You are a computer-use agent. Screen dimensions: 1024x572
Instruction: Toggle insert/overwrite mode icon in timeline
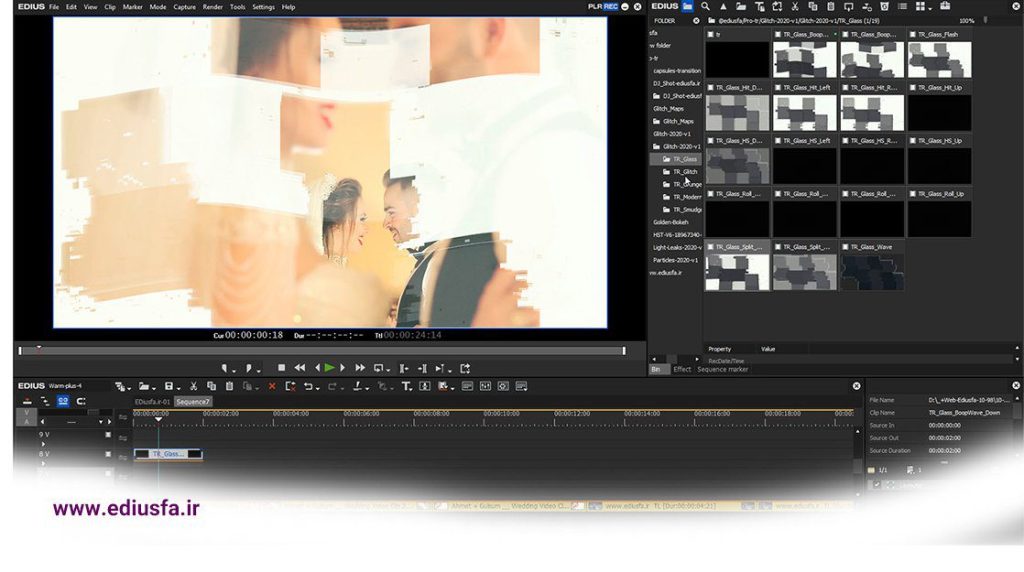point(27,401)
